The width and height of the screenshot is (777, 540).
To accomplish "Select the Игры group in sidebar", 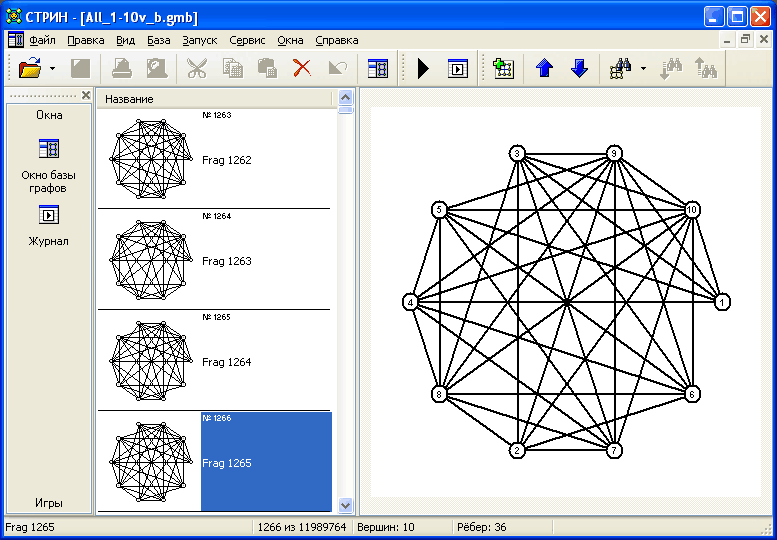I will pos(49,503).
